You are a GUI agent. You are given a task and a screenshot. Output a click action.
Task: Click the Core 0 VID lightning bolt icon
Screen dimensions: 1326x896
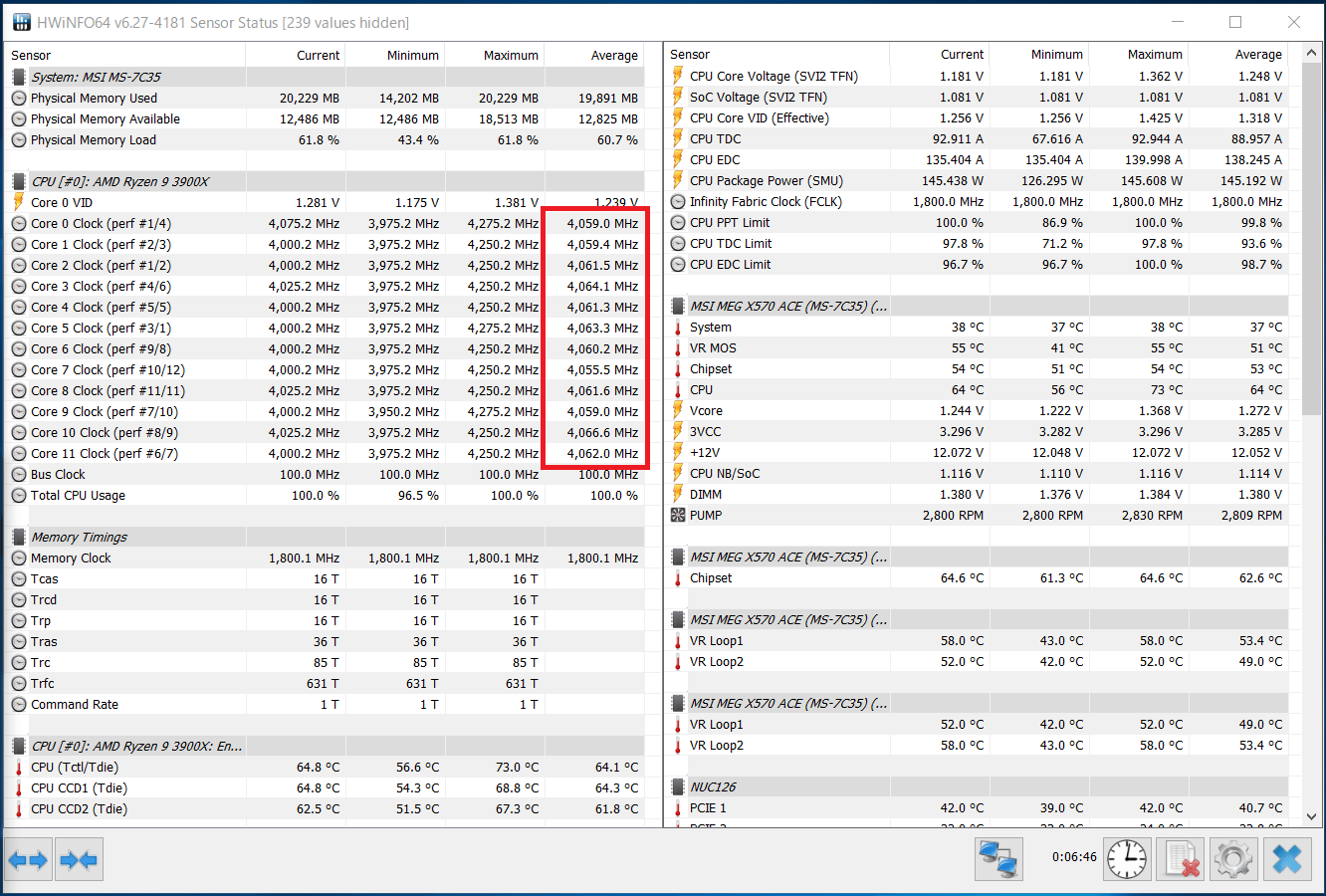[19, 202]
